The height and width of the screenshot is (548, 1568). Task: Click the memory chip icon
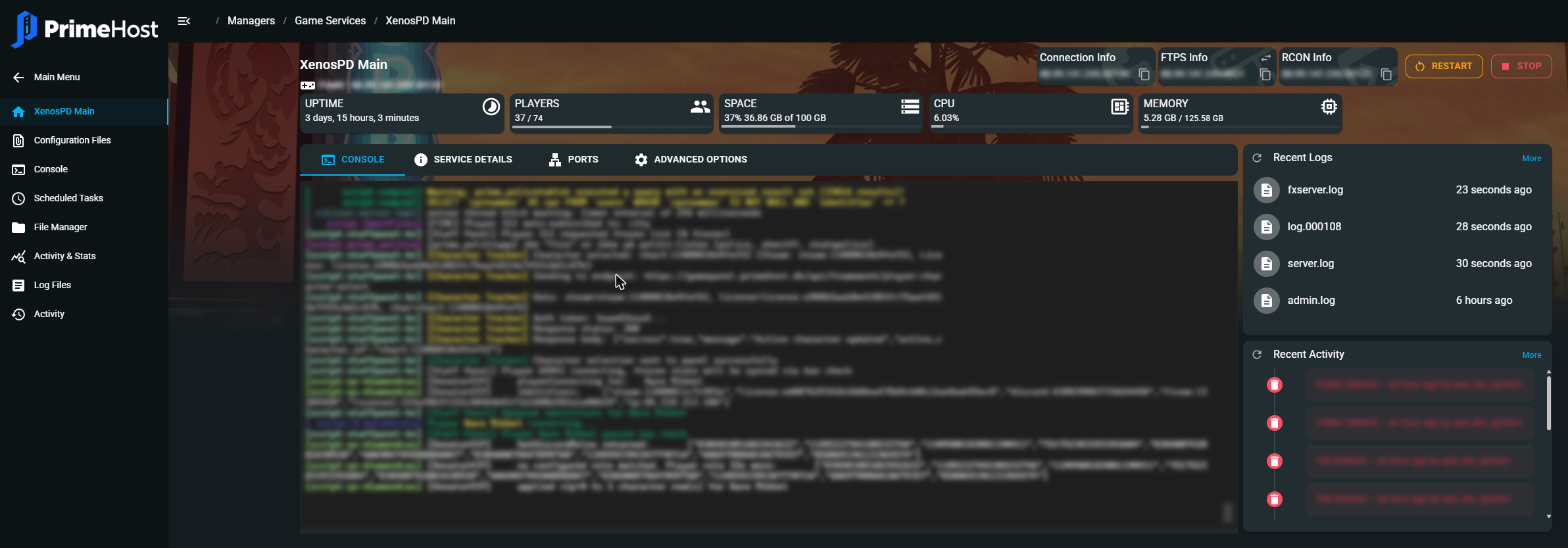point(1329,106)
